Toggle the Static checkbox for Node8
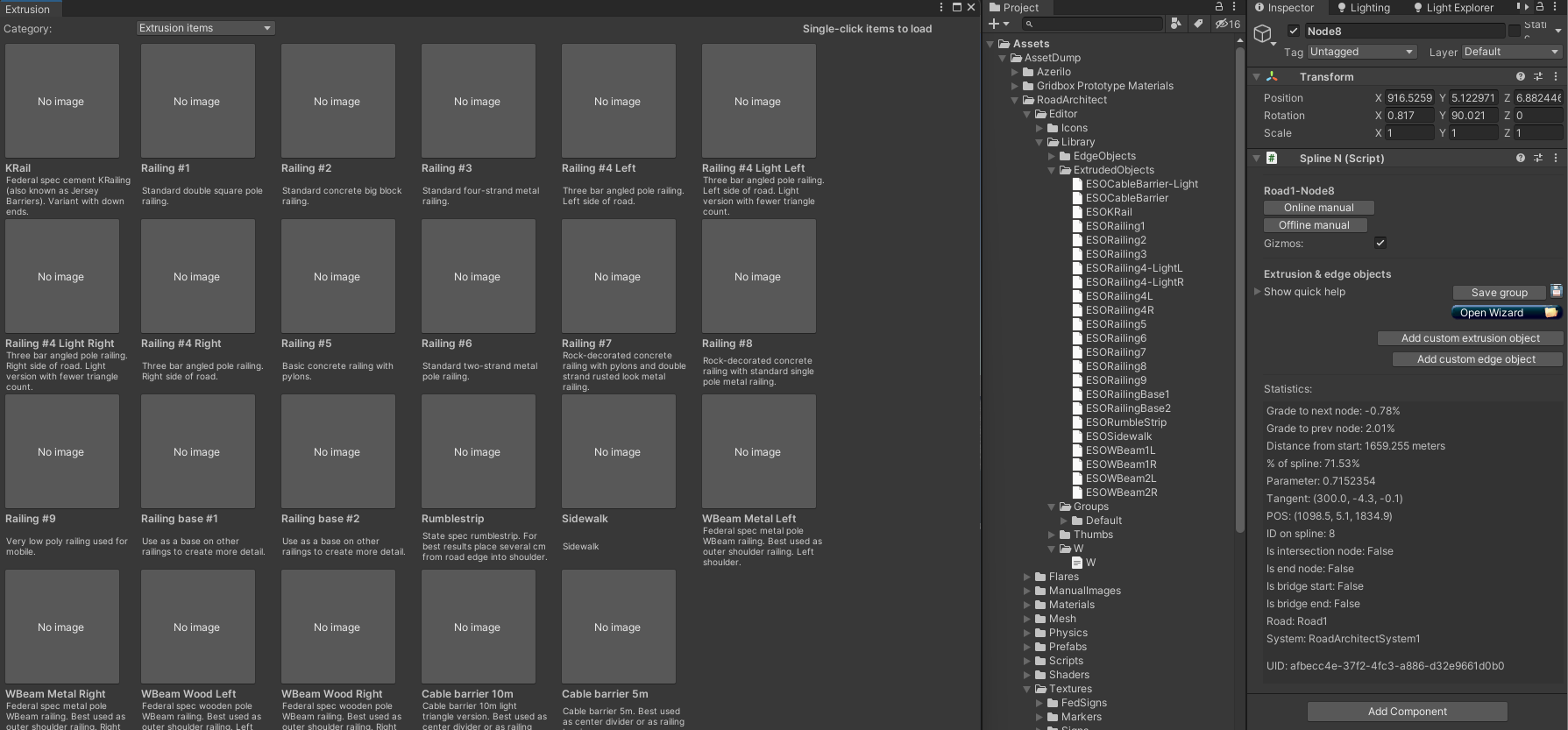Screen dimensions: 1568x730 coord(1514,31)
